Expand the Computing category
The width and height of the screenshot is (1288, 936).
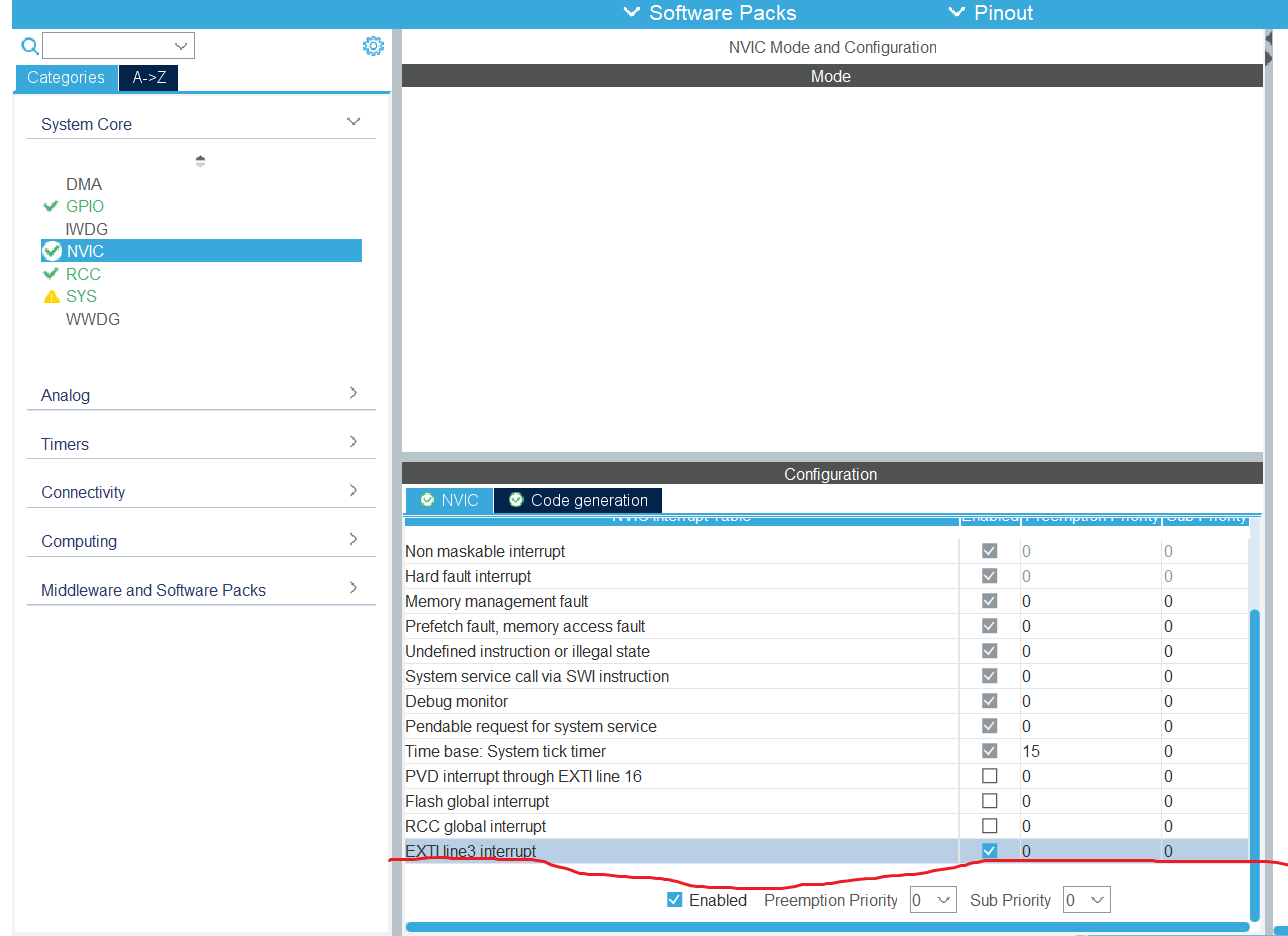pos(353,539)
